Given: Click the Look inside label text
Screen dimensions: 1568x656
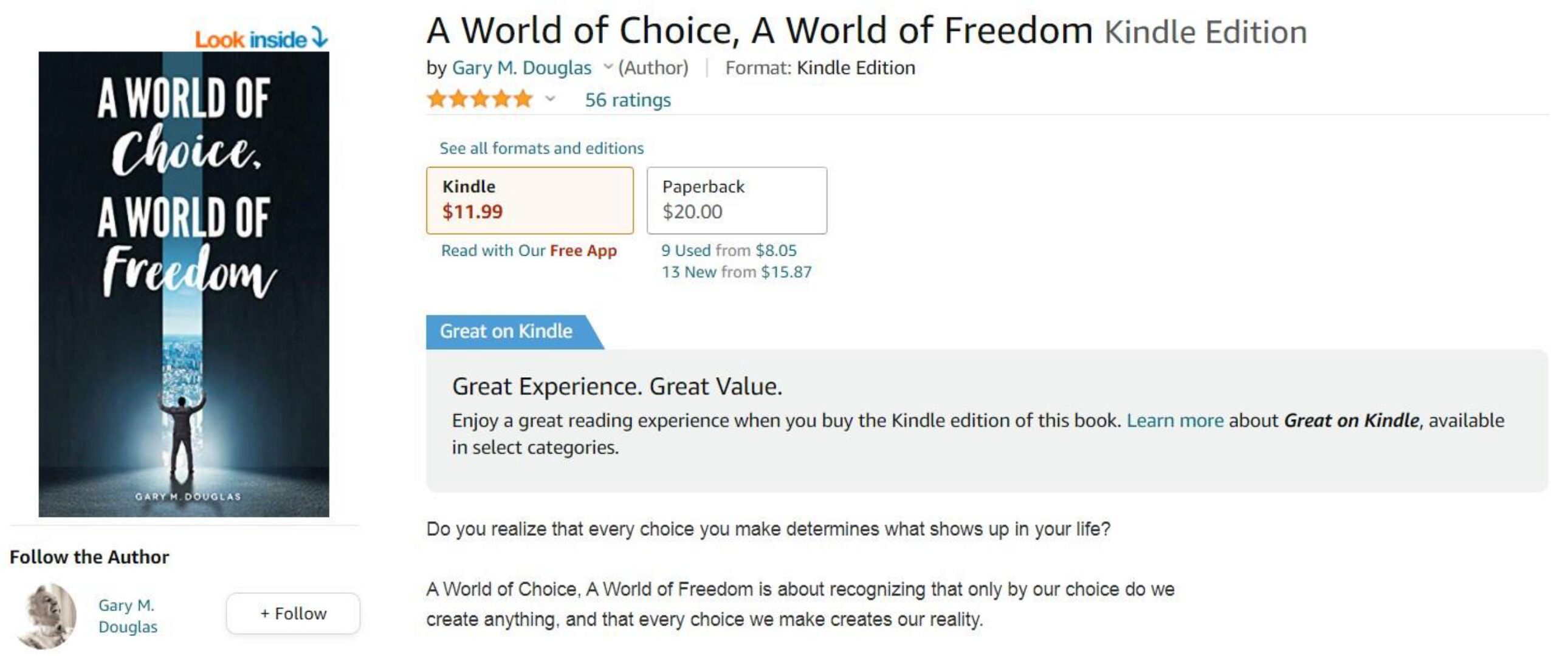Looking at the screenshot, I should [250, 39].
